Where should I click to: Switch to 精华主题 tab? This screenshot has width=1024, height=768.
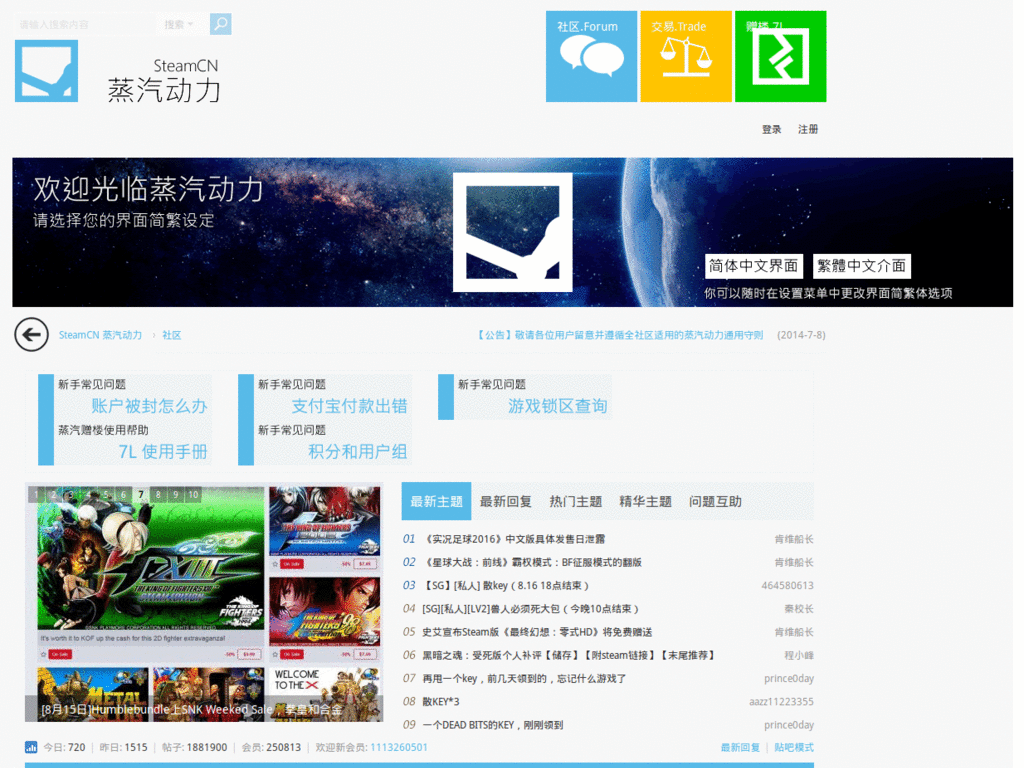tap(645, 502)
